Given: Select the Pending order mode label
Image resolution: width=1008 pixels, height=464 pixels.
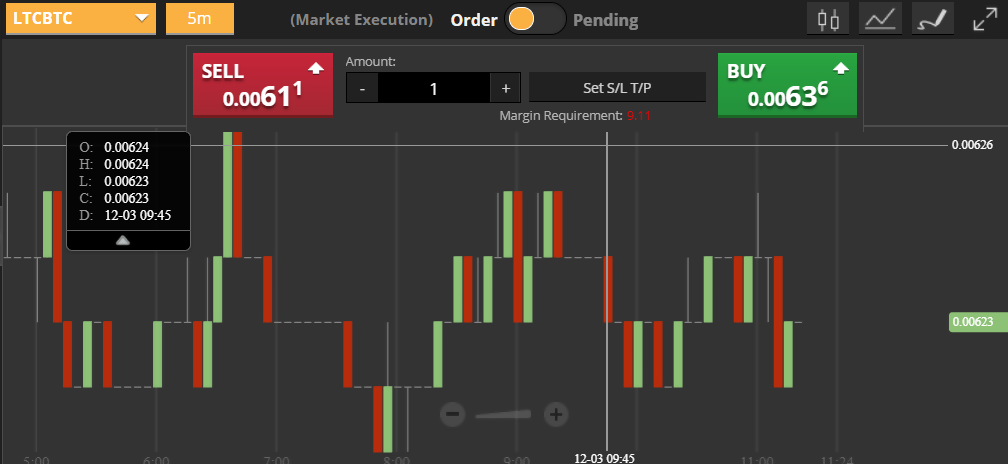Looking at the screenshot, I should pos(605,20).
